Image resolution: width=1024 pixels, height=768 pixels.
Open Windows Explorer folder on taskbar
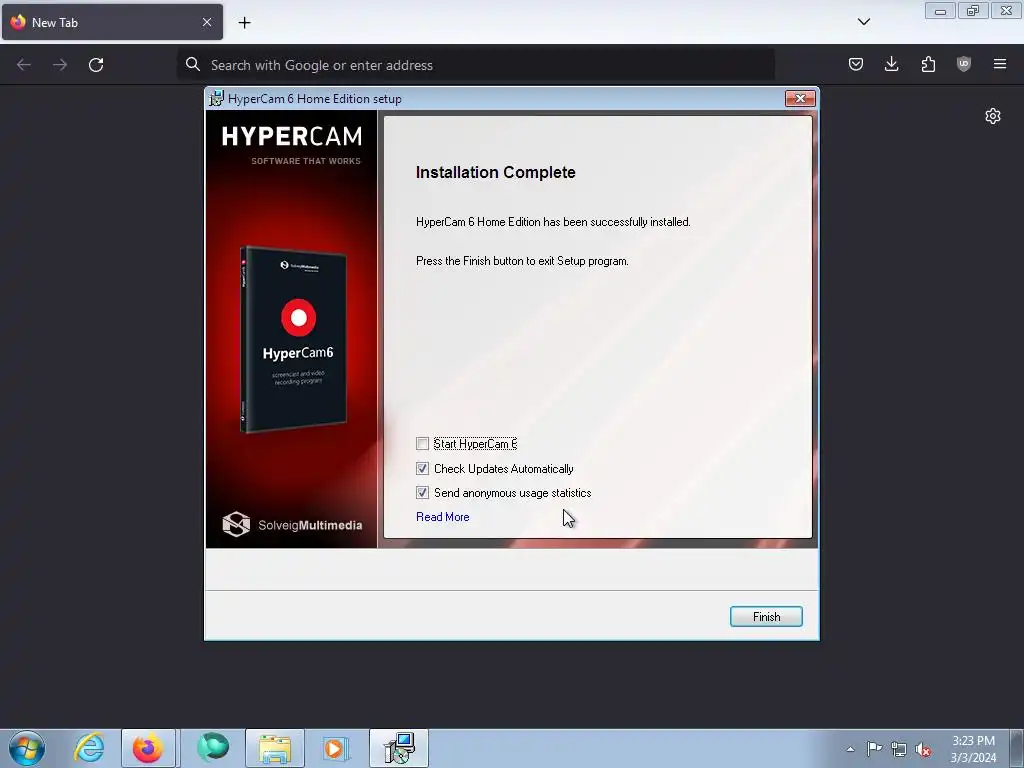click(x=275, y=748)
